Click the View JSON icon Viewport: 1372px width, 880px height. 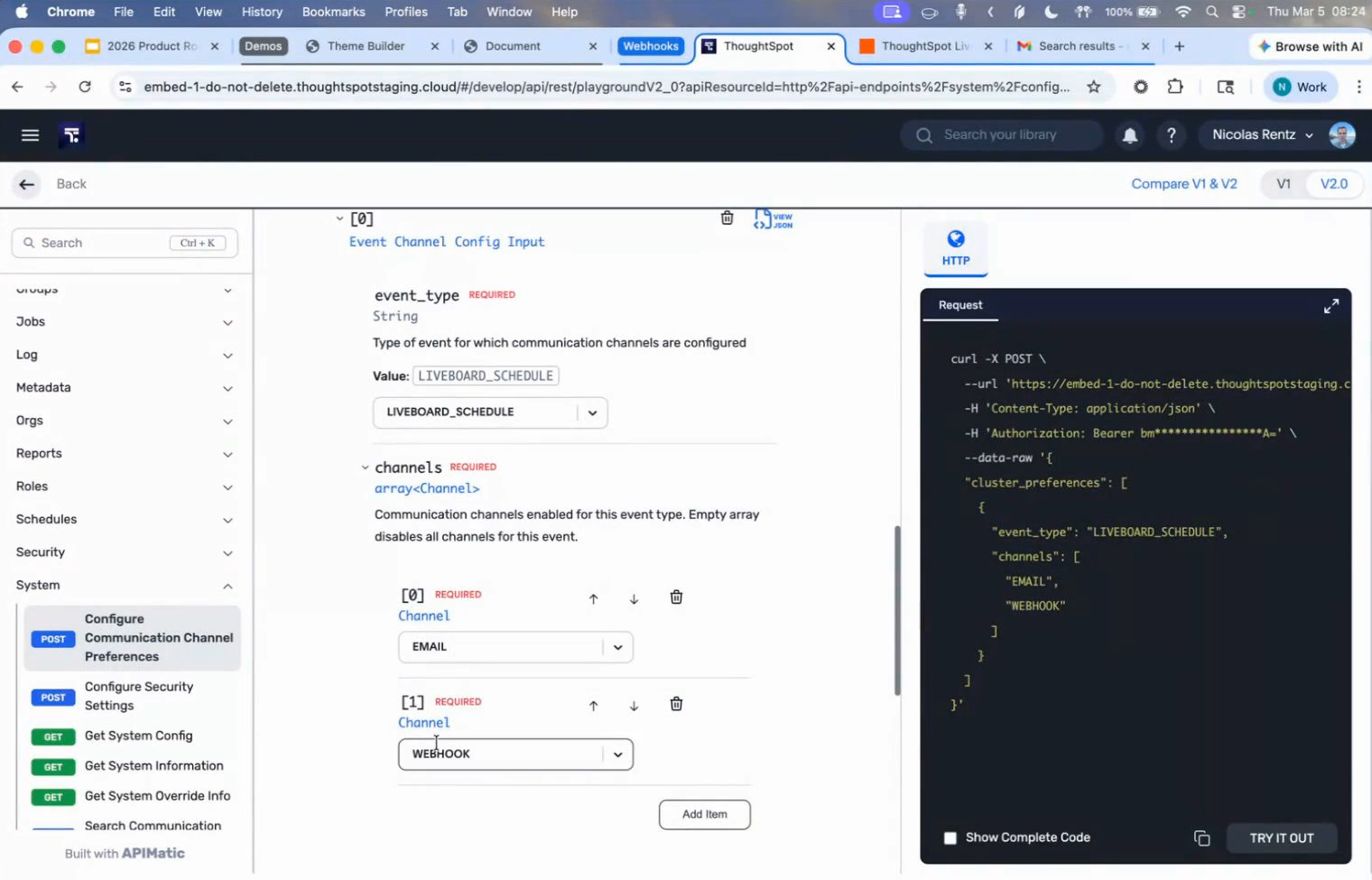click(773, 219)
